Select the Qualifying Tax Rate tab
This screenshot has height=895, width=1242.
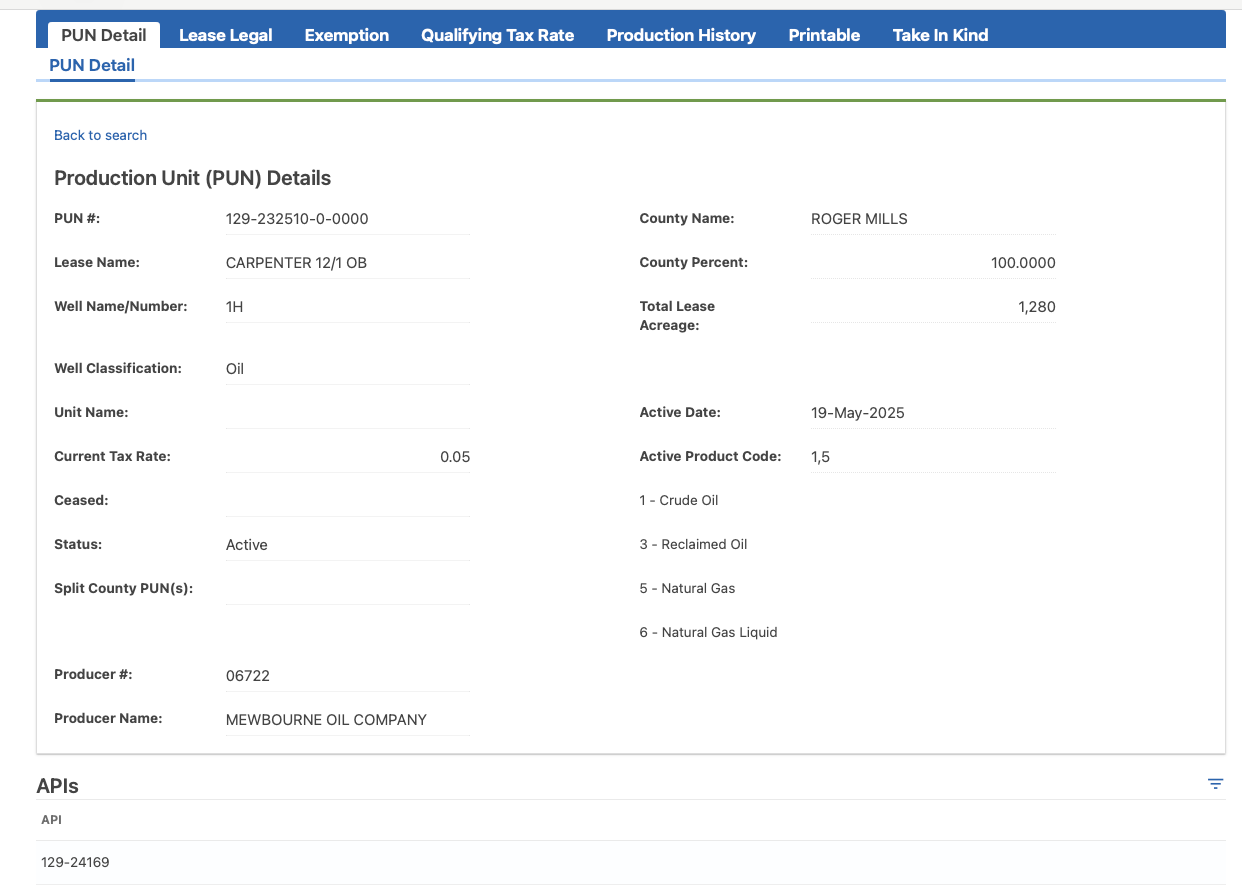[x=497, y=35]
